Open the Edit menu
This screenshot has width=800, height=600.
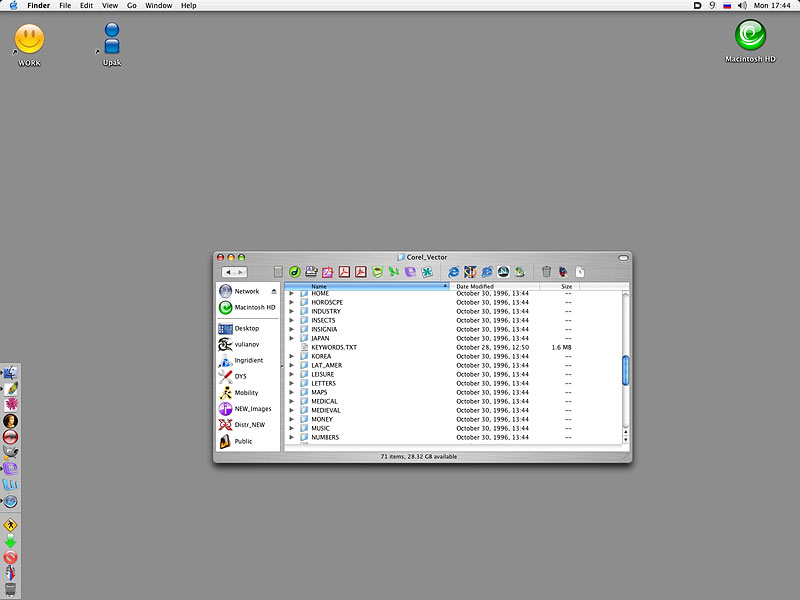pyautogui.click(x=86, y=6)
